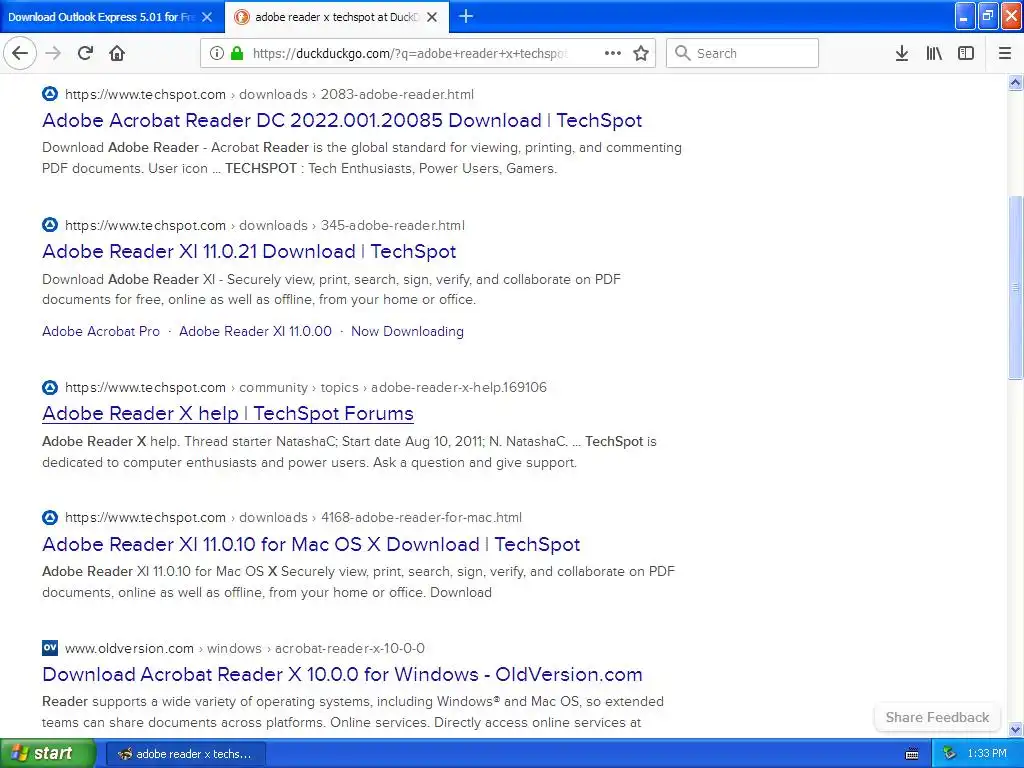Image resolution: width=1024 pixels, height=768 pixels.
Task: Click URL text adobe-reader-x-help.169106
Action: coord(458,387)
